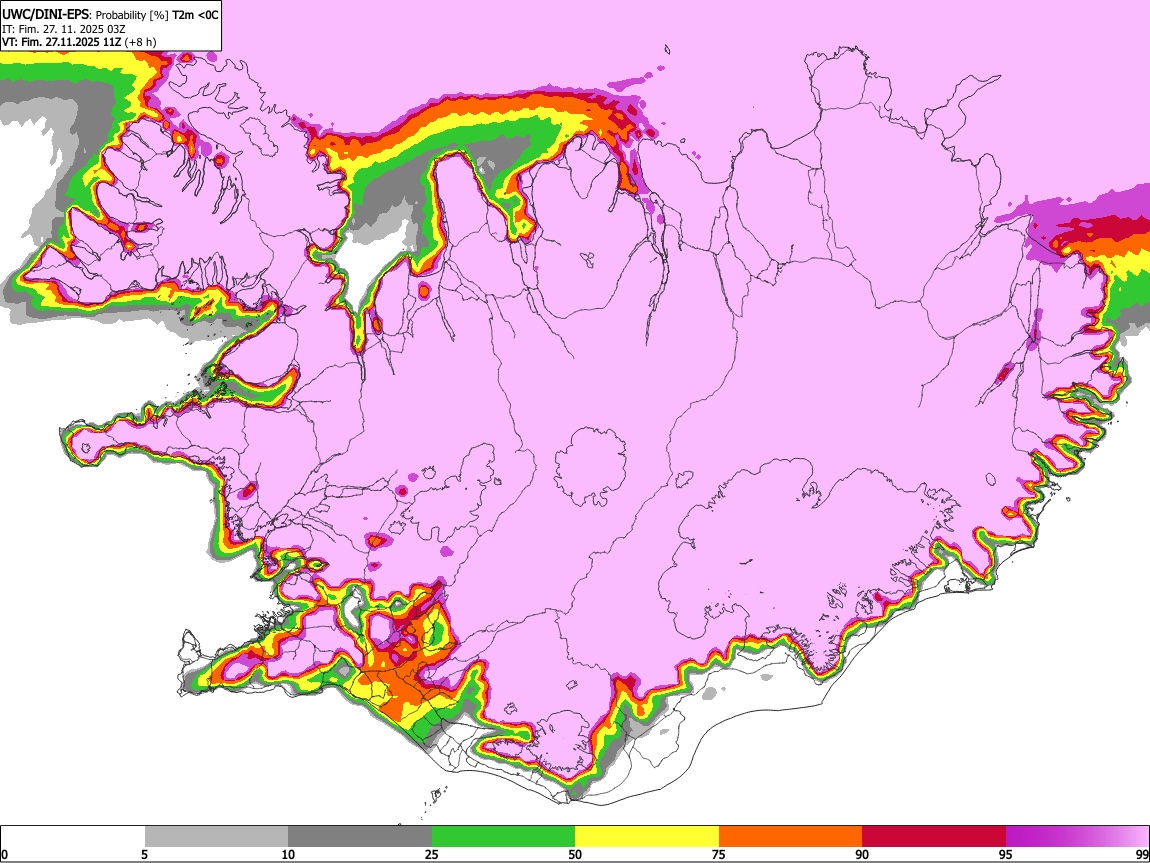Click the legend value 95
Viewport: 1150px width, 863px height.
1006,854
